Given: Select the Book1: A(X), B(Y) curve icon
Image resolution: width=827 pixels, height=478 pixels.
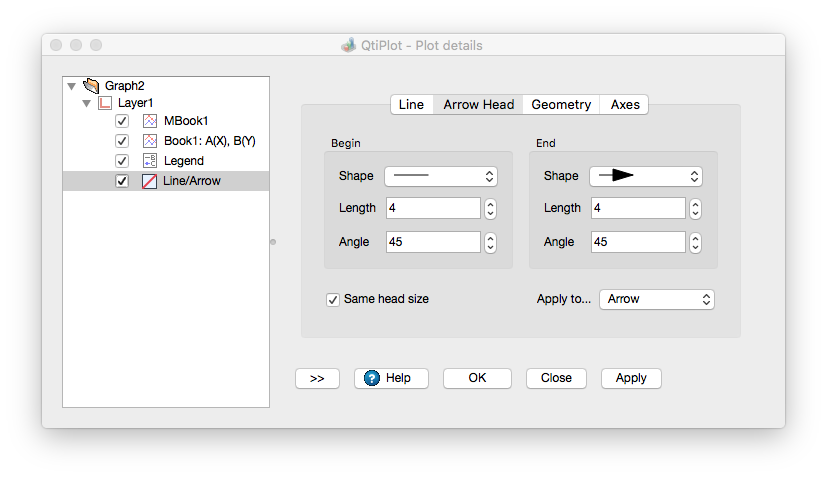Looking at the screenshot, I should tap(150, 141).
